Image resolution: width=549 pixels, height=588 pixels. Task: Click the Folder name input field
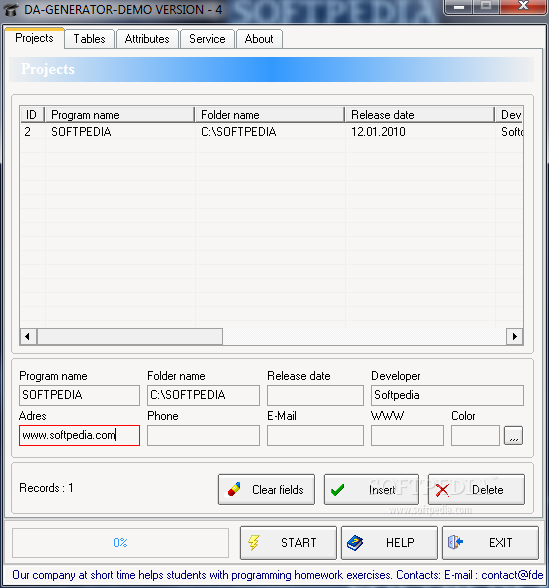[203, 395]
